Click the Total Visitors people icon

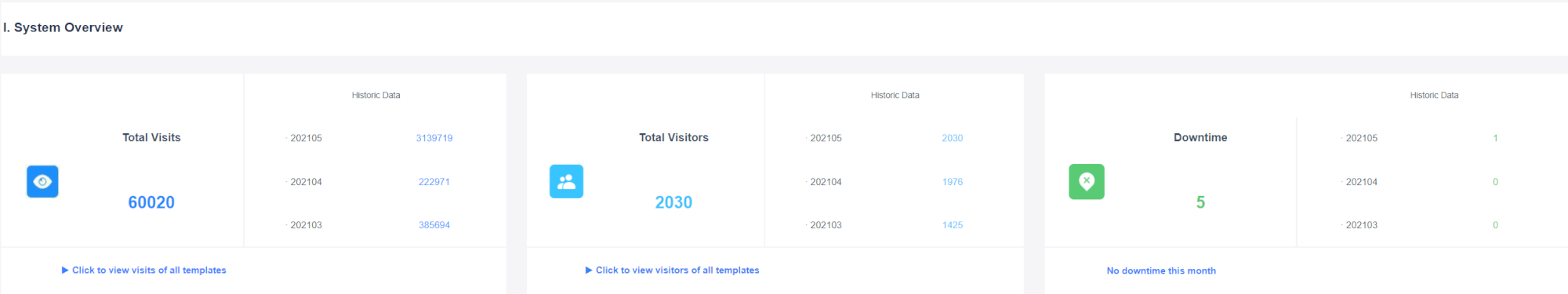[x=566, y=181]
